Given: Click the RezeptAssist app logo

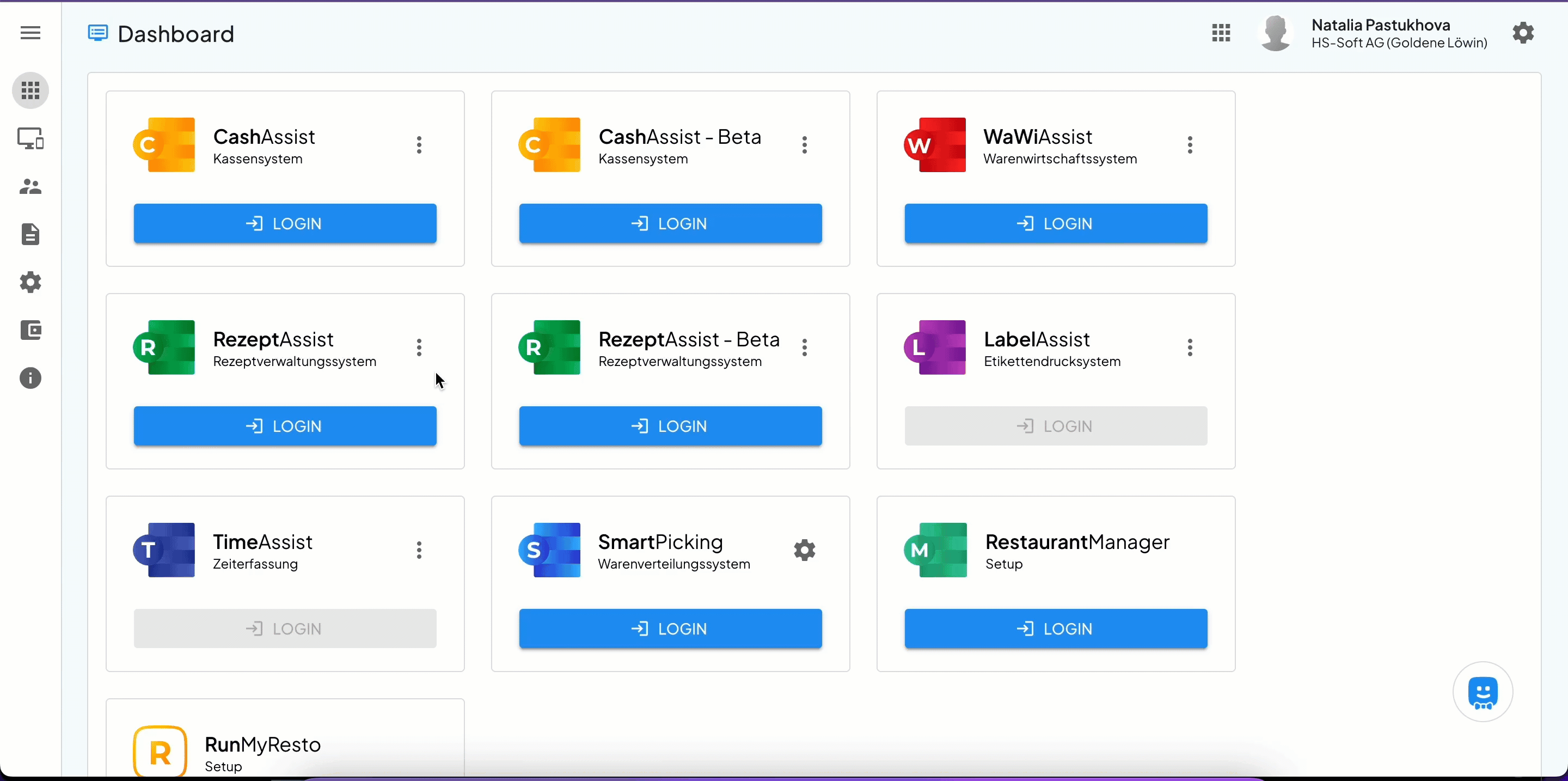Looking at the screenshot, I should pos(164,347).
